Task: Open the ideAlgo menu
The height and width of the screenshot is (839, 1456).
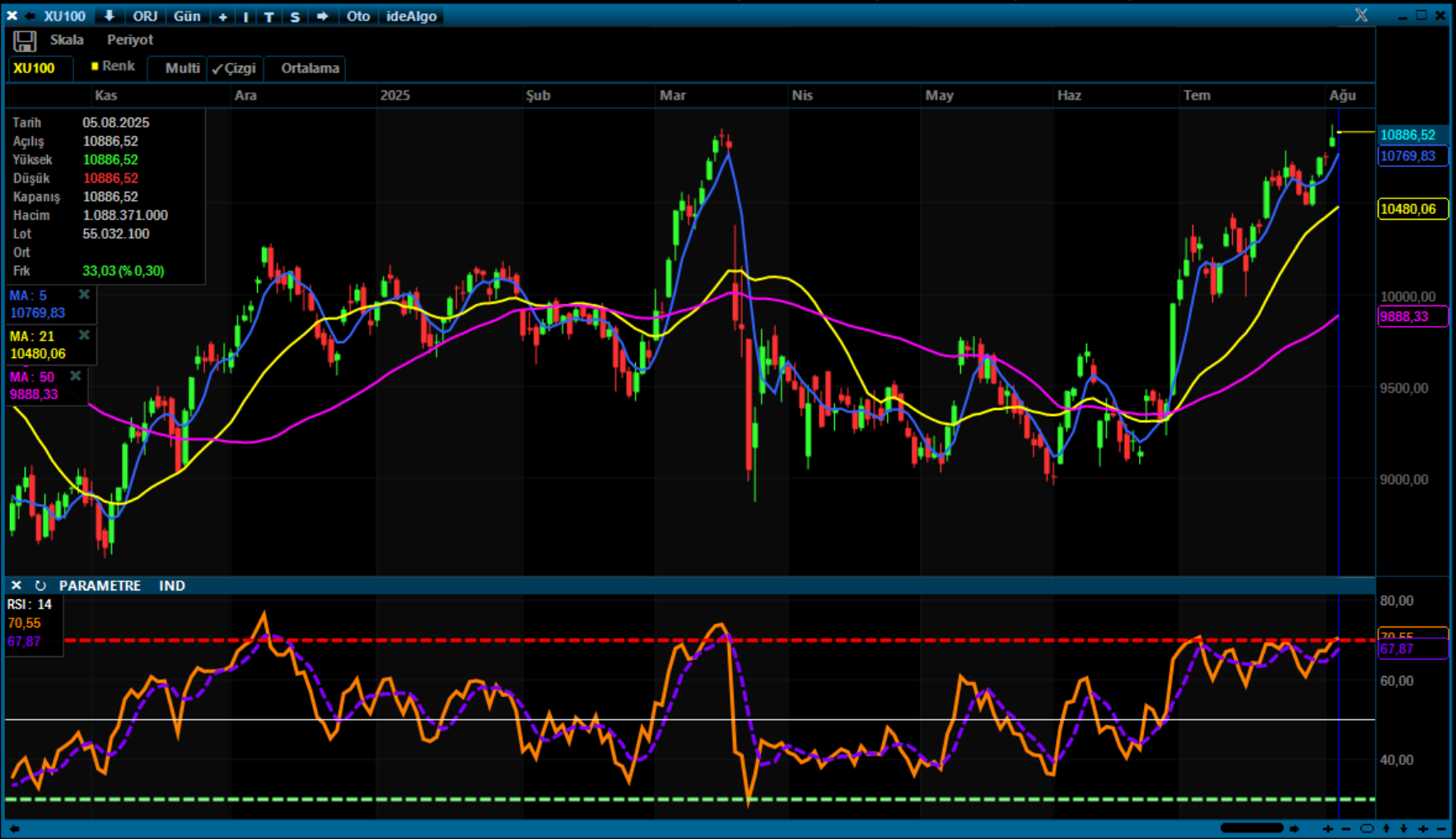Action: tap(412, 16)
